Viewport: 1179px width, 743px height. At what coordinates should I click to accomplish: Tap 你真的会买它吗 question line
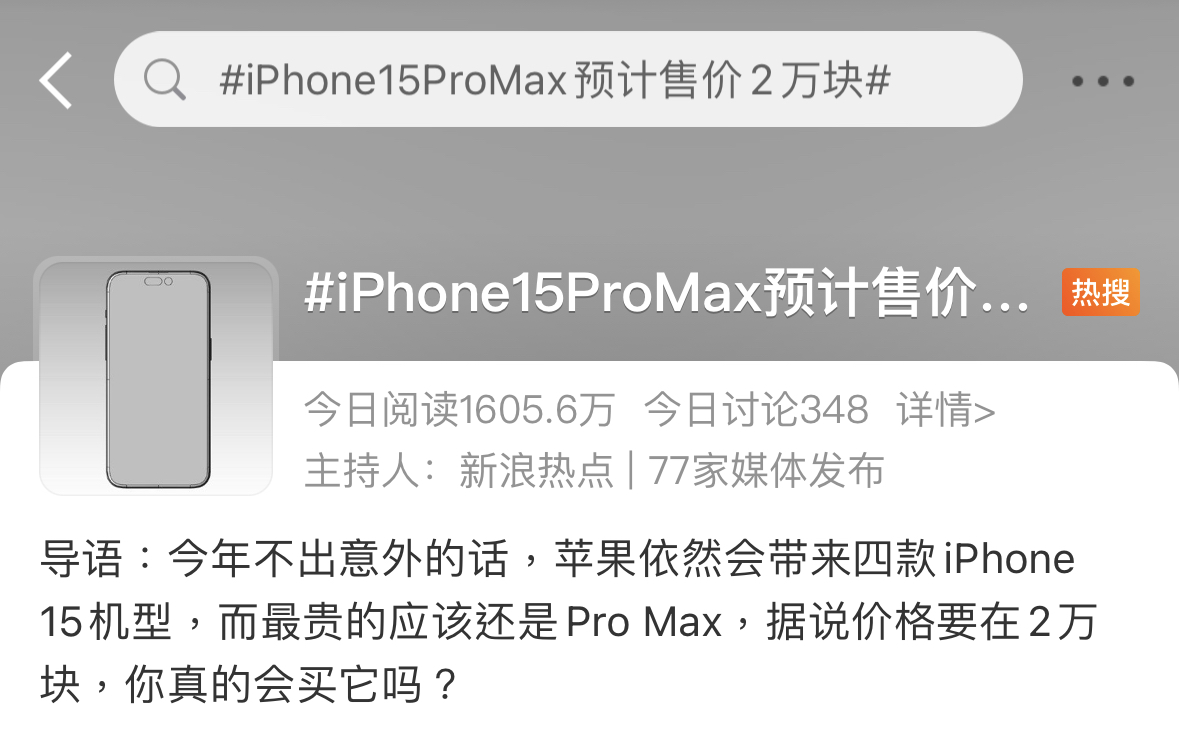pyautogui.click(x=290, y=684)
